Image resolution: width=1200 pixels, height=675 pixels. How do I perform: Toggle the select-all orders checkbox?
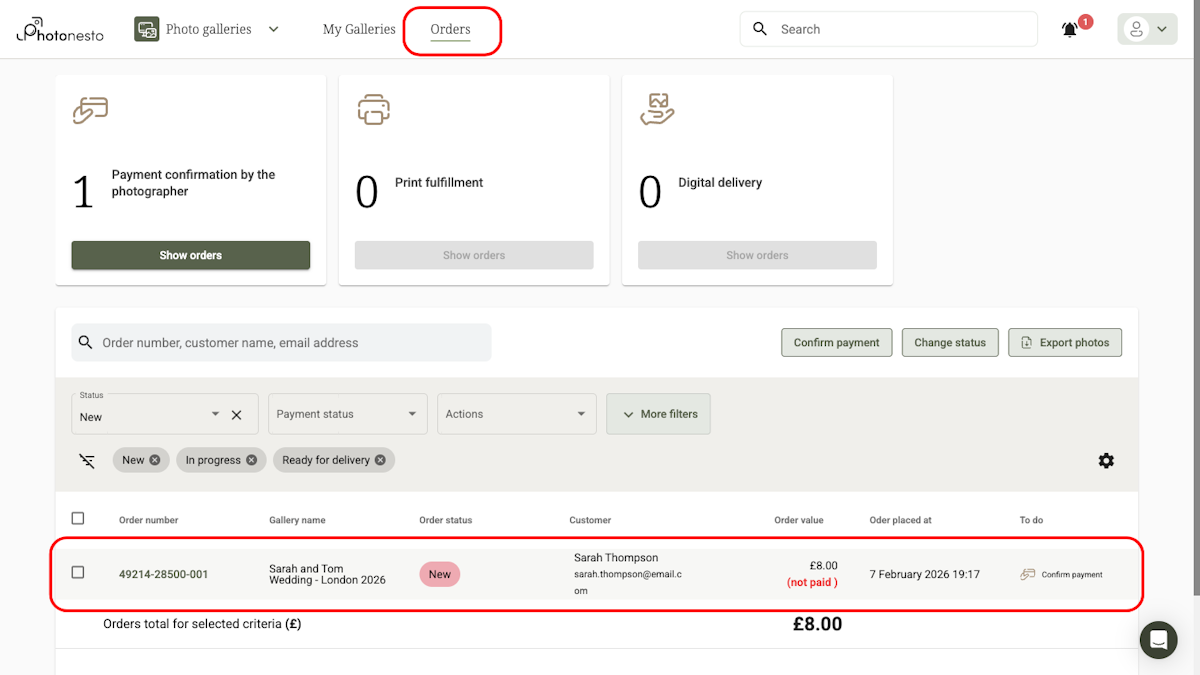pos(78,518)
